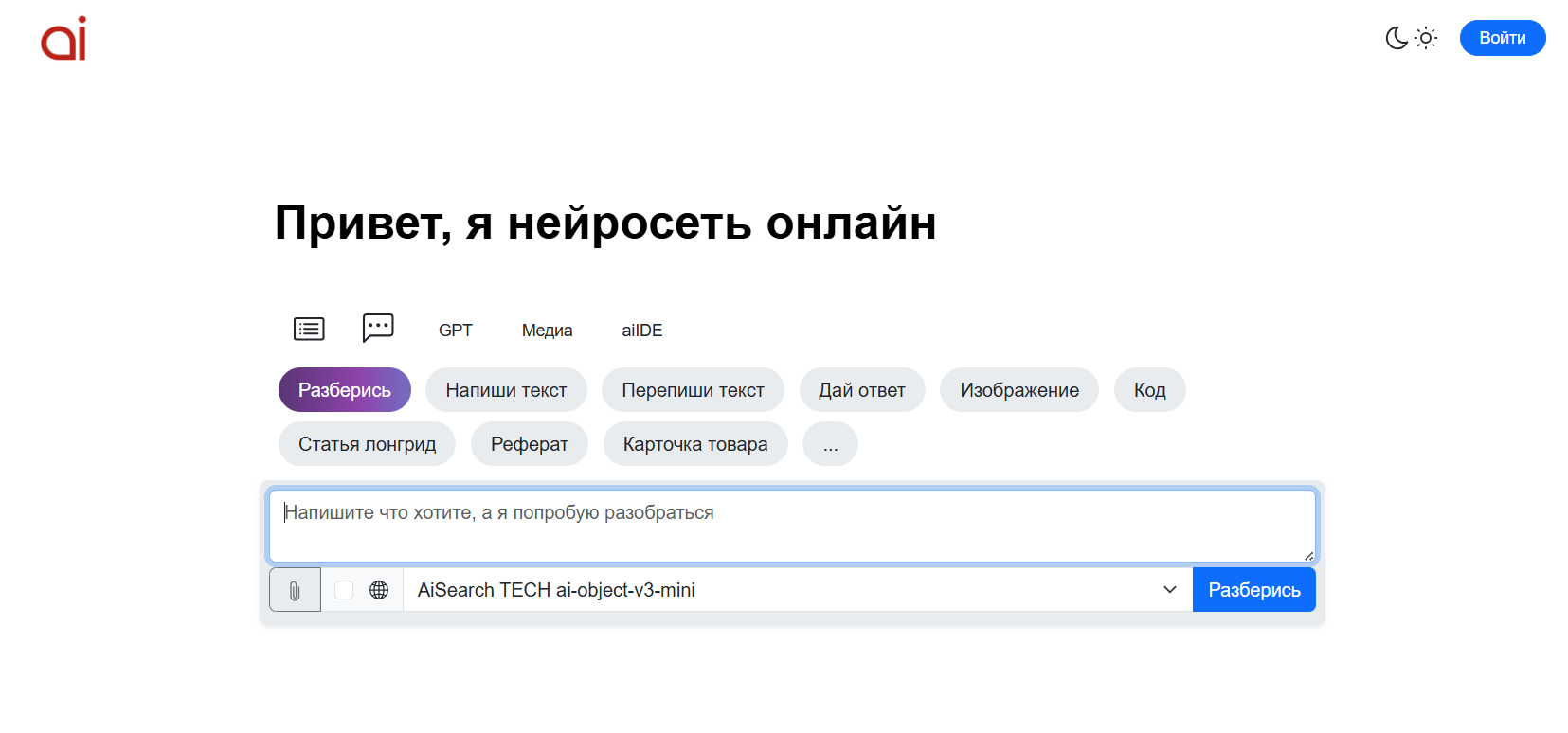This screenshot has height=733, width=1568.
Task: Click the heading Привет, я нейросеть онлайн
Action: pyautogui.click(x=605, y=223)
